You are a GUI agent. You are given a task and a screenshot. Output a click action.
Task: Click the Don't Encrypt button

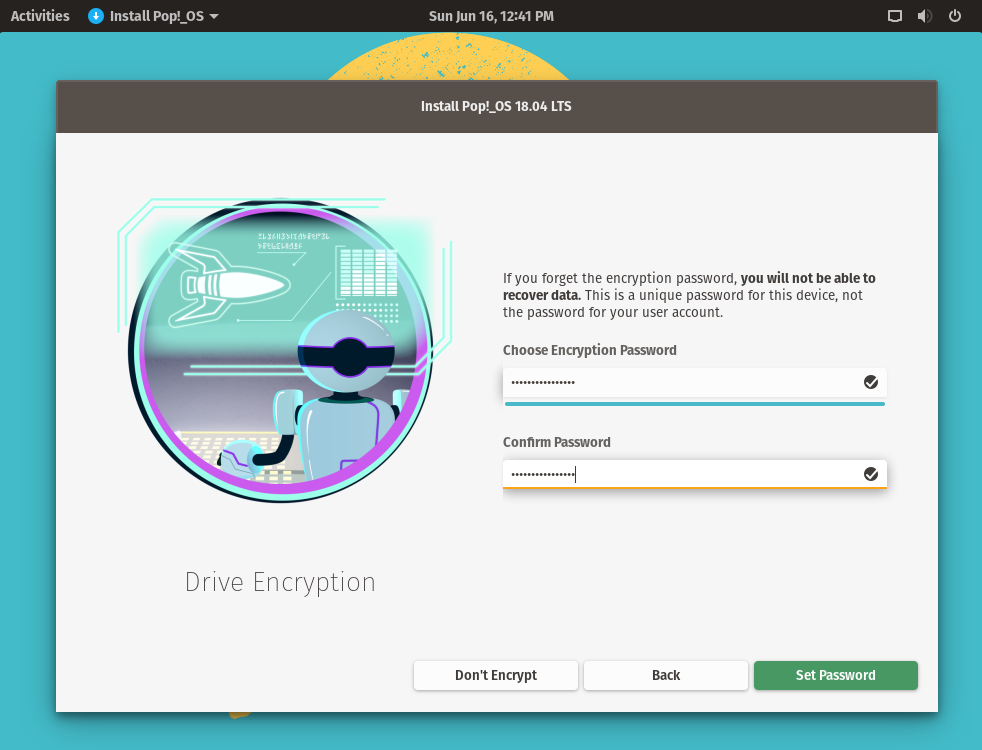coord(496,675)
